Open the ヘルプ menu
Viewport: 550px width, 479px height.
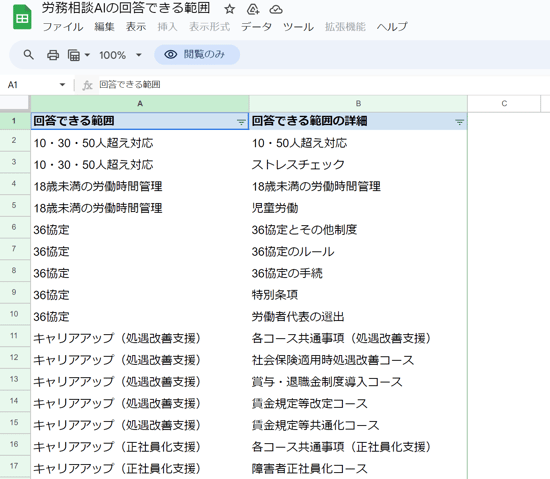point(392,27)
